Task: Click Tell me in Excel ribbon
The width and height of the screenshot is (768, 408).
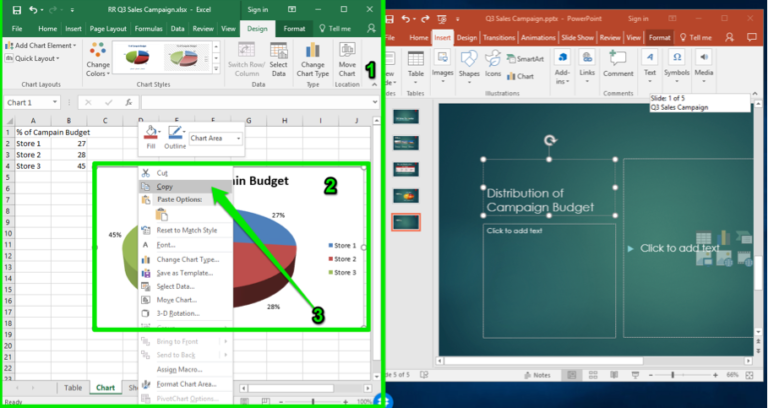Action: [336, 28]
